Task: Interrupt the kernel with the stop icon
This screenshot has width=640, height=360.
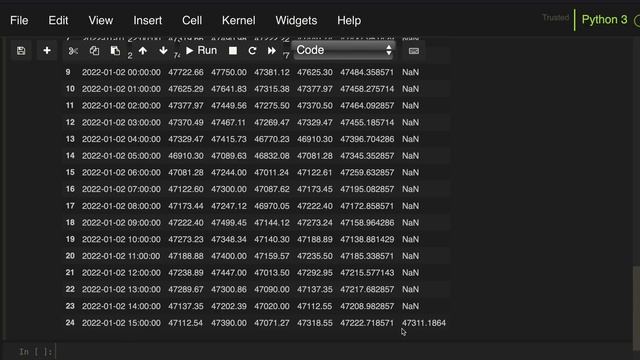Action: 233,51
